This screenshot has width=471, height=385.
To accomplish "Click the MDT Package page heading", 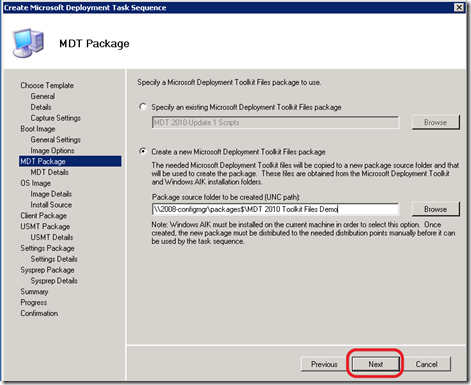I will coord(94,43).
